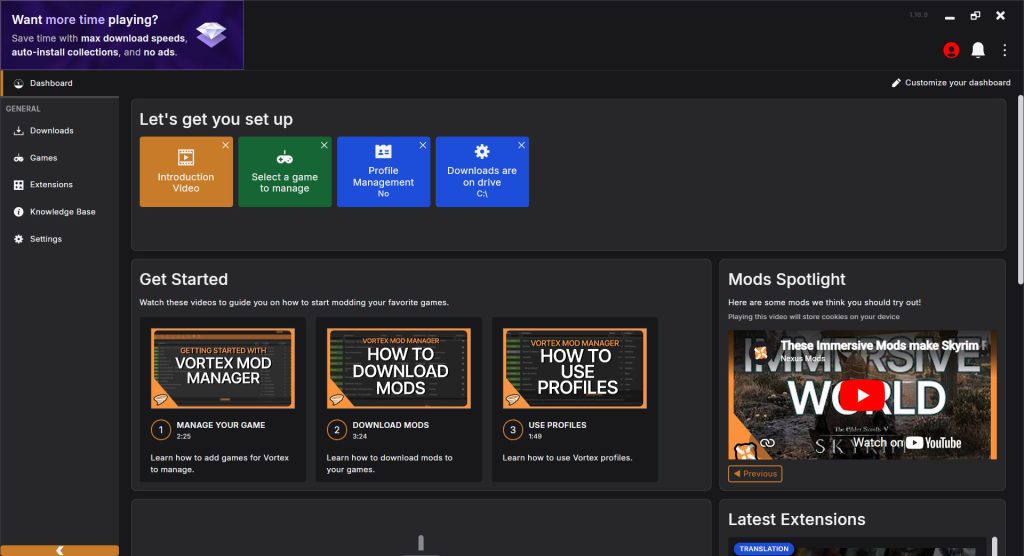Click the premium banner ad
The image size is (1024, 556).
[122, 35]
